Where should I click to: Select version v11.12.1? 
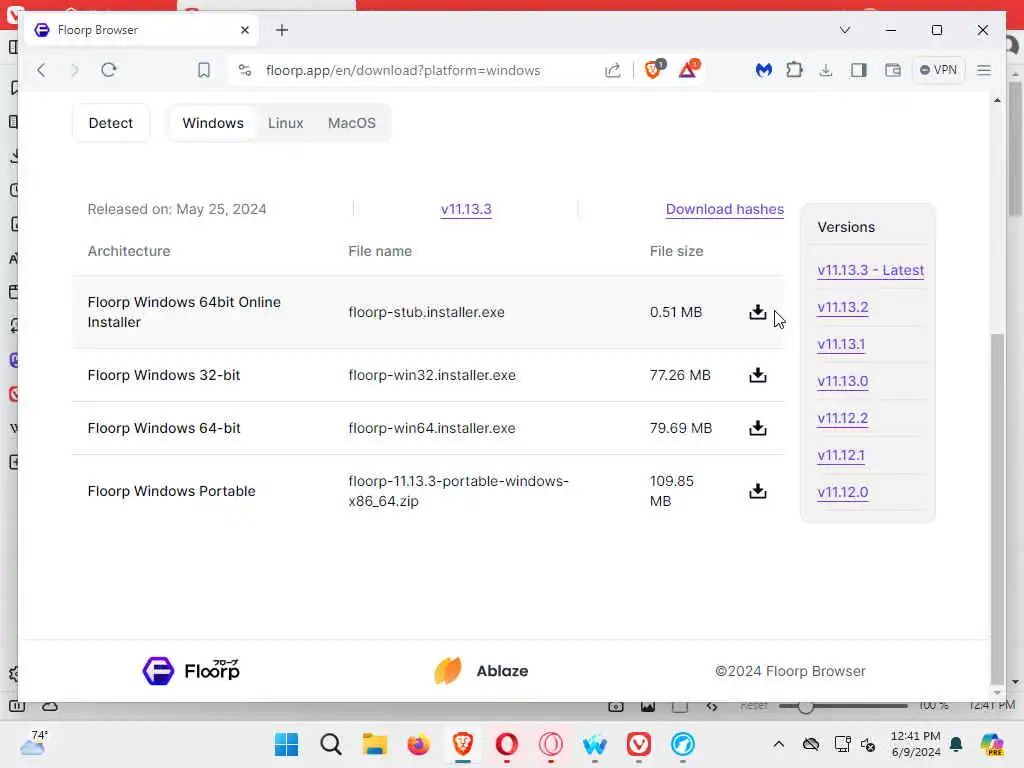(841, 455)
